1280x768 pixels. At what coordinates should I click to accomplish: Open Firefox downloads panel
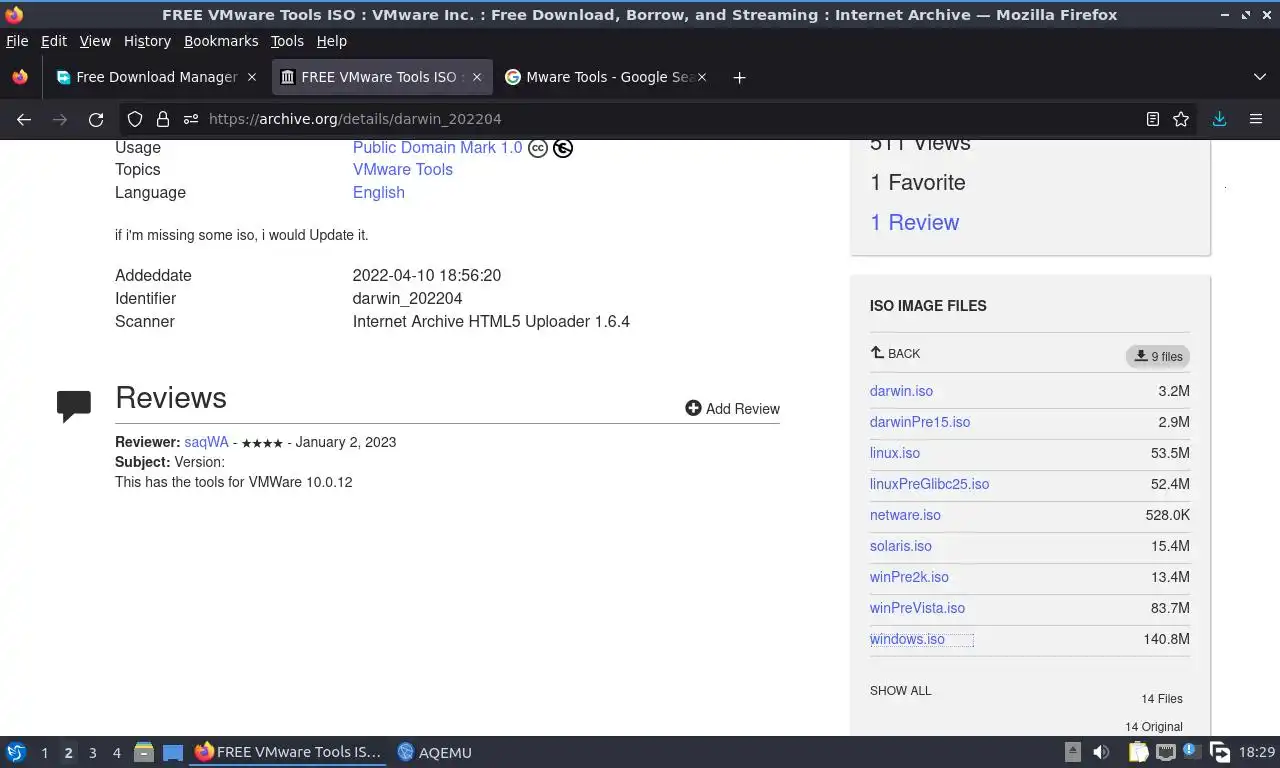(x=1219, y=119)
